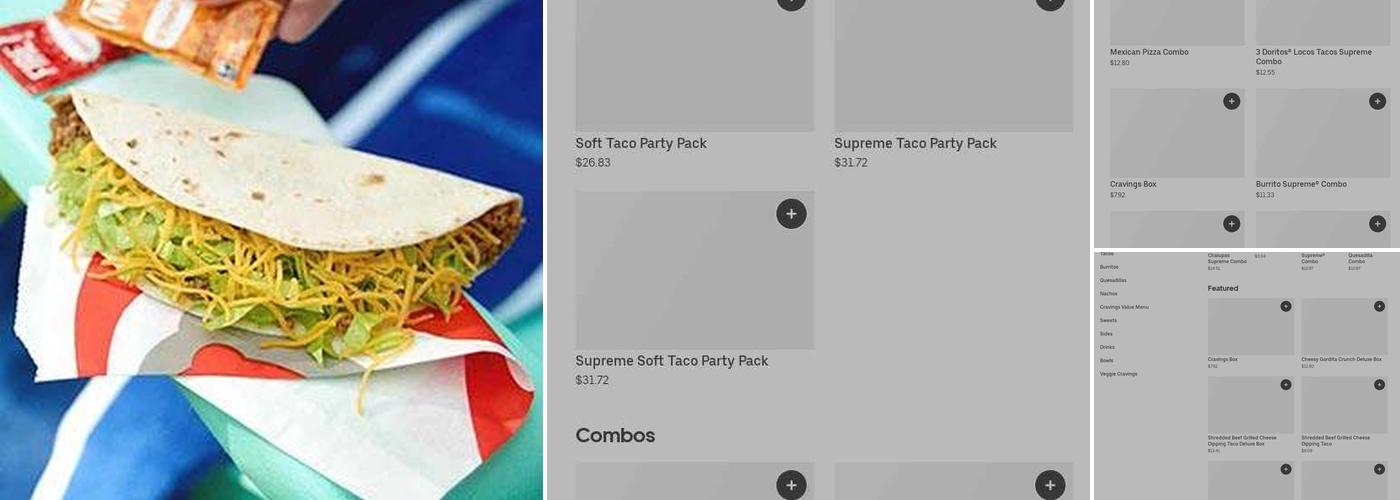Add the $8.09 Shredded Beef Grilled Cheese Dipping Taco

pos(1379,384)
